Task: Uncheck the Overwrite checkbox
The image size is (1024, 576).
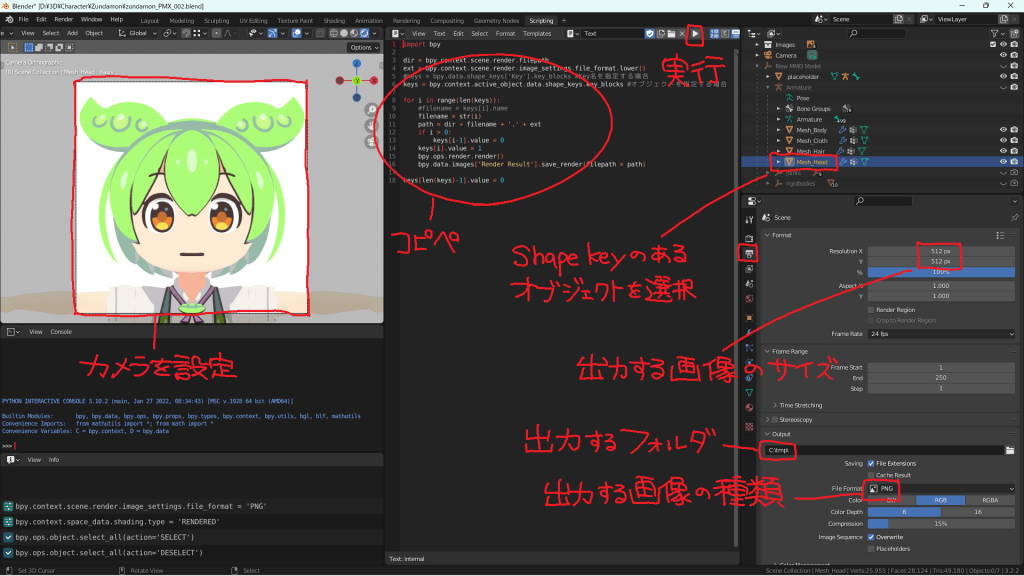Action: pos(870,535)
